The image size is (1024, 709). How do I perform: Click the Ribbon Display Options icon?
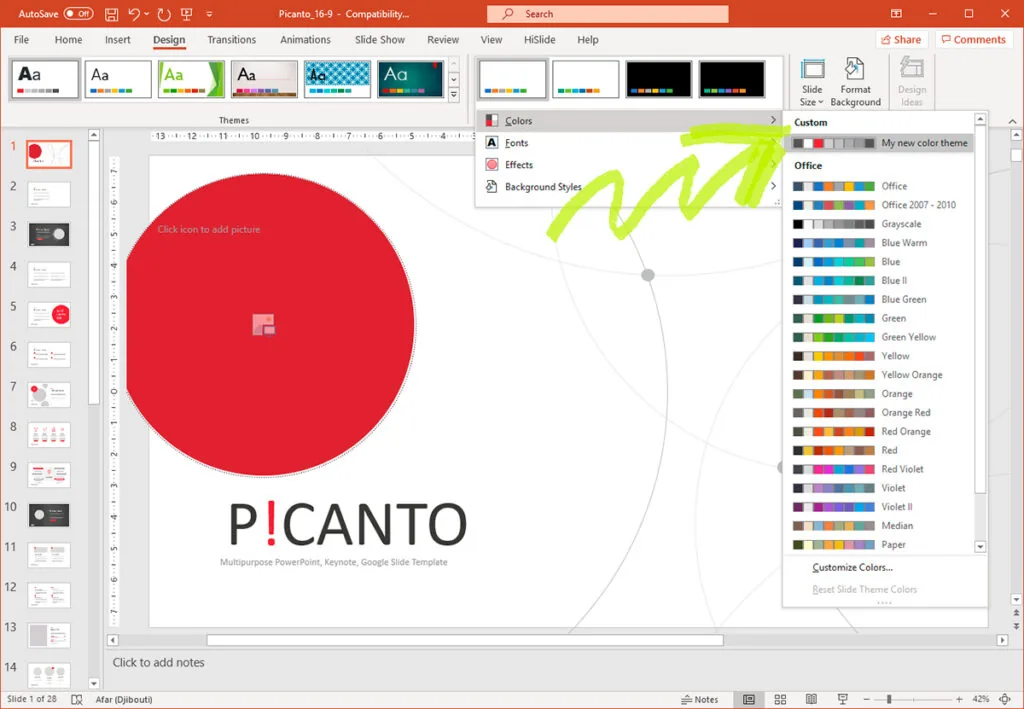coord(897,14)
